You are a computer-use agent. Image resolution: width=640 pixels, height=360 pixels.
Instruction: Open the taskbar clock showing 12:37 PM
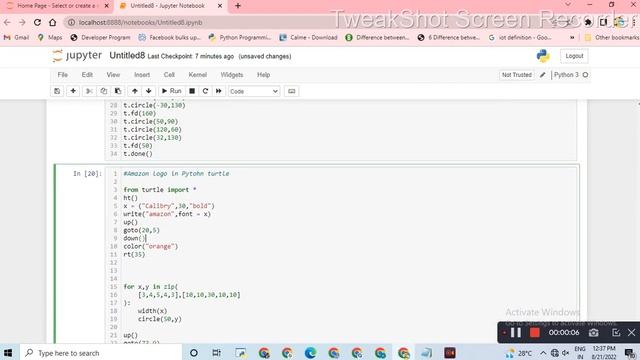[x=603, y=353]
